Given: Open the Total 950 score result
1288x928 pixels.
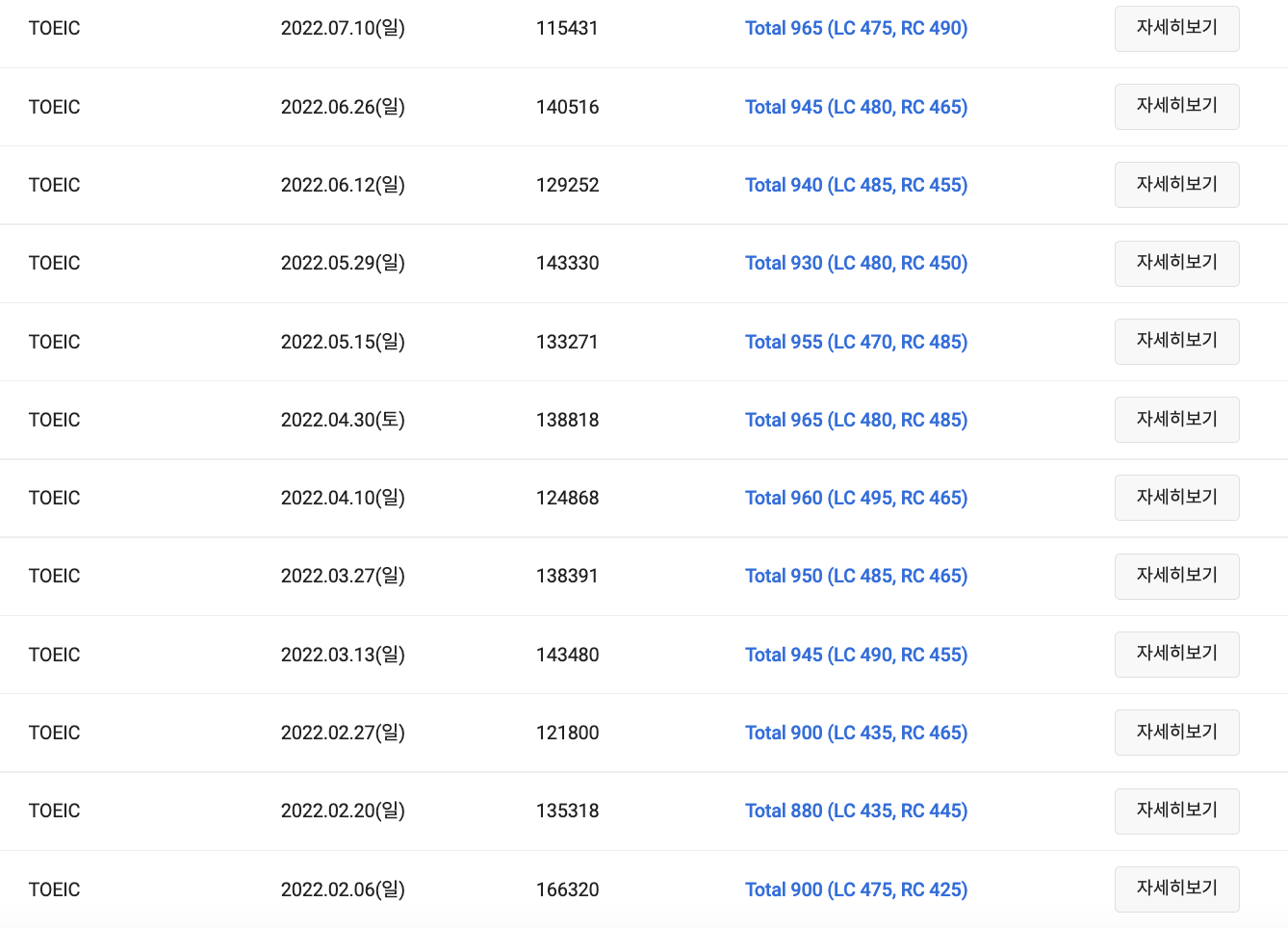Looking at the screenshot, I should (x=856, y=576).
